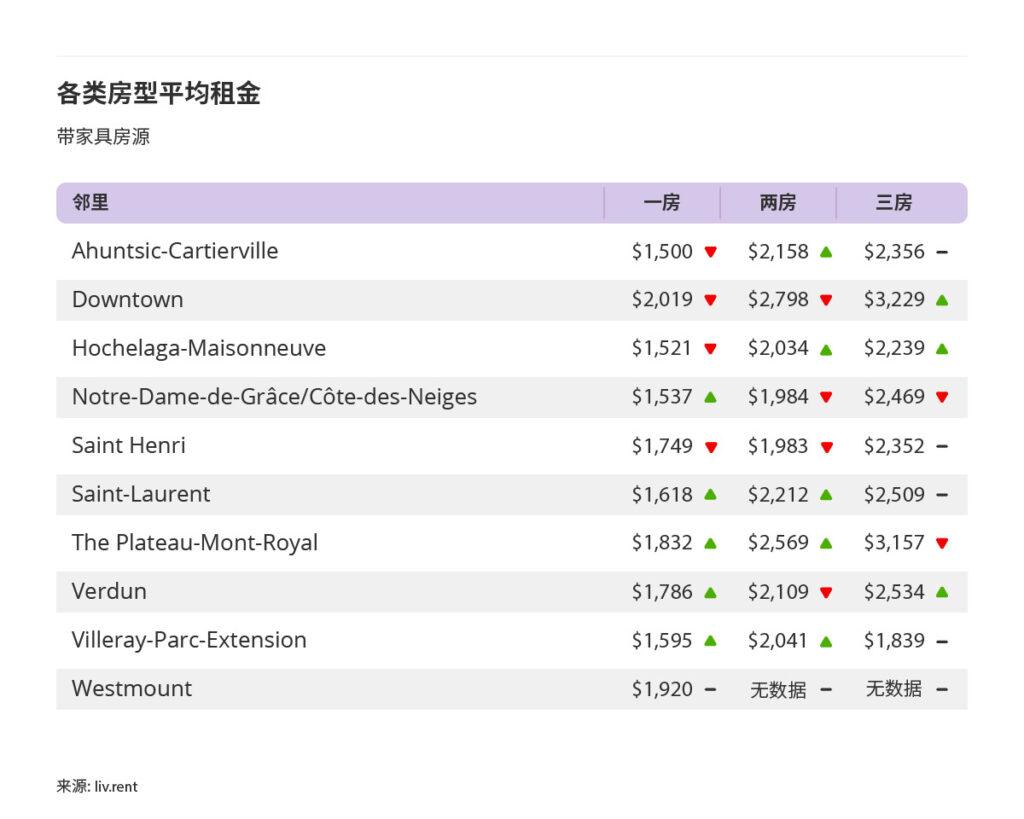Click the green increase arrow beside Verdun $1,786
This screenshot has width=1024, height=819.
[710, 592]
